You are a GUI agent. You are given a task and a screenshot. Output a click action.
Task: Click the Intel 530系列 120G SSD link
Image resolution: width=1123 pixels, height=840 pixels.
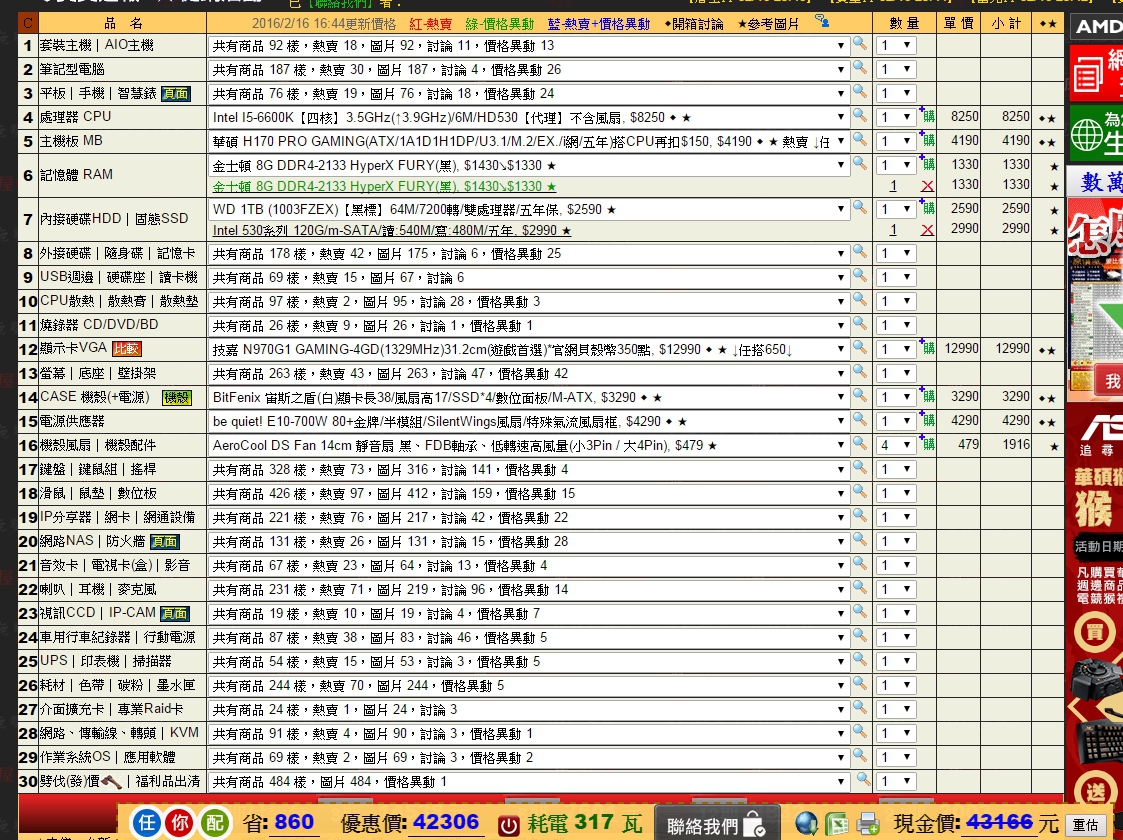coord(392,231)
